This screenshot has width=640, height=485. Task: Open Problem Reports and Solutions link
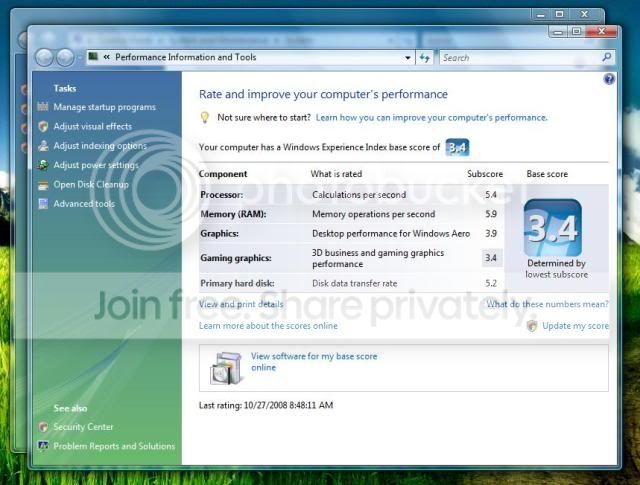coord(114,446)
